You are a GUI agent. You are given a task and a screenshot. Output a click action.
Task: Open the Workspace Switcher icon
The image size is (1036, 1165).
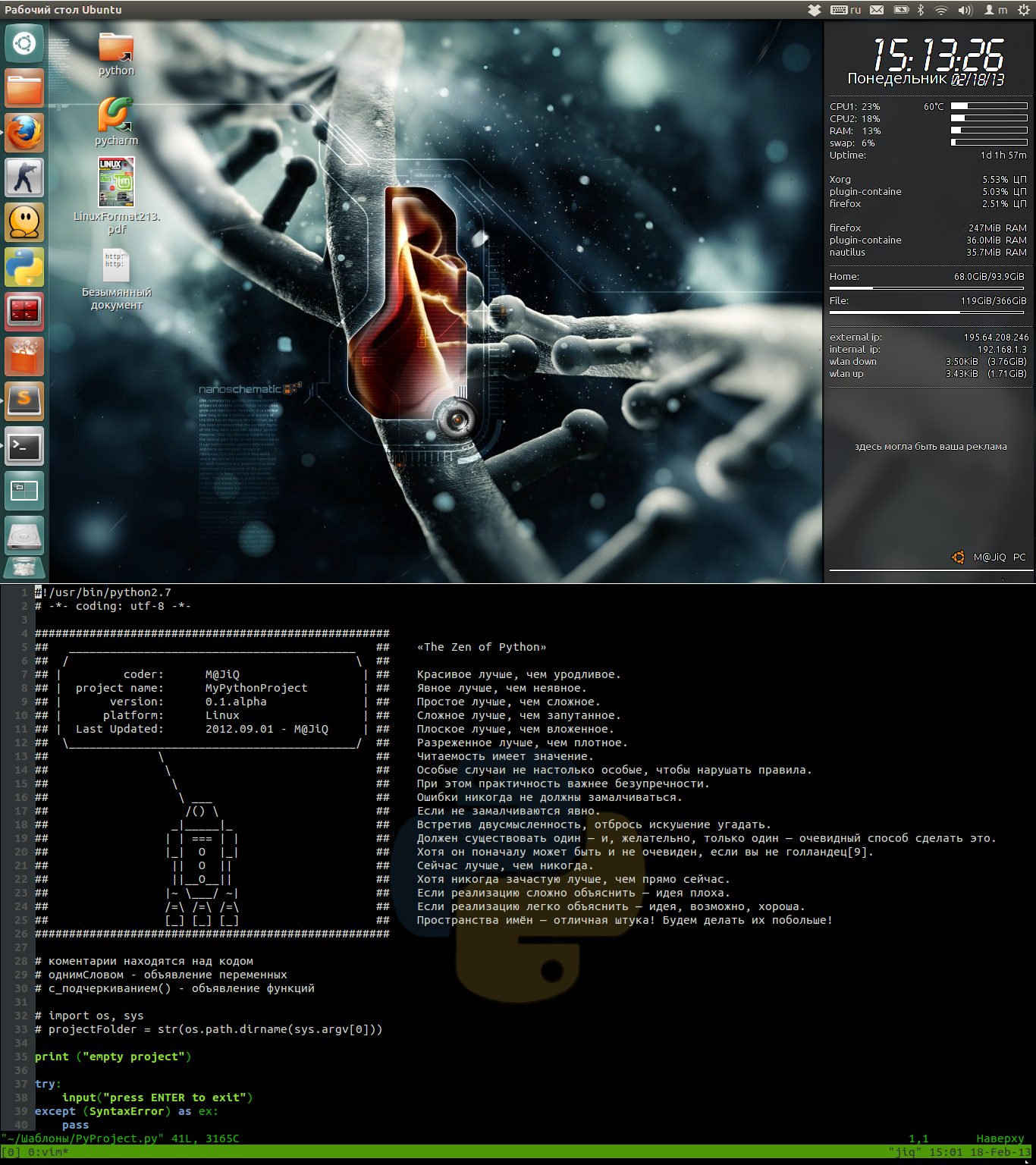coord(24,491)
